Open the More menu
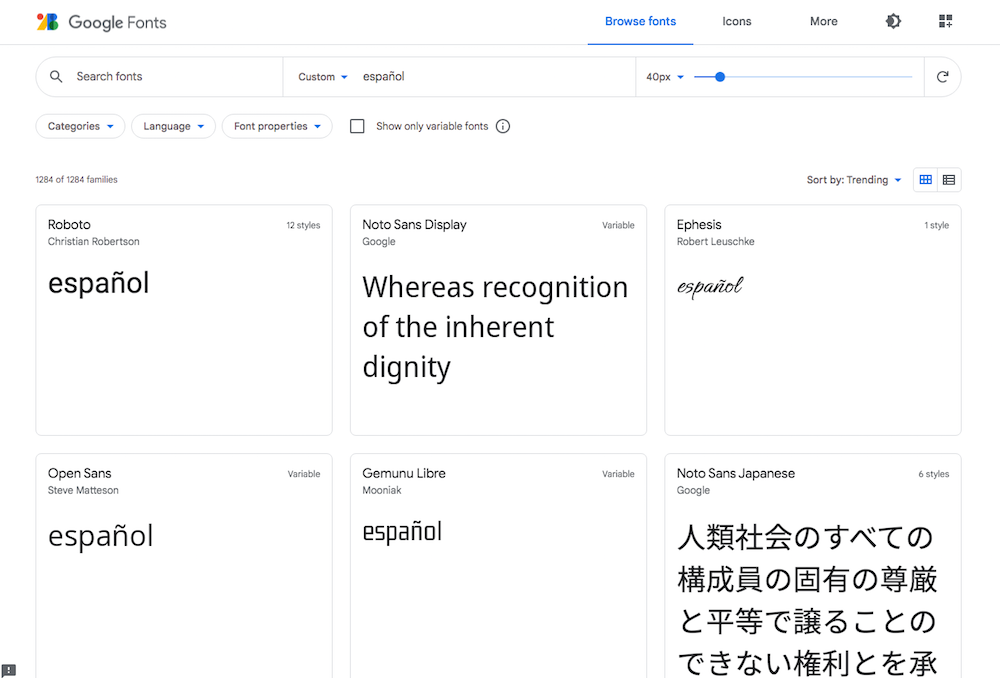 click(823, 22)
